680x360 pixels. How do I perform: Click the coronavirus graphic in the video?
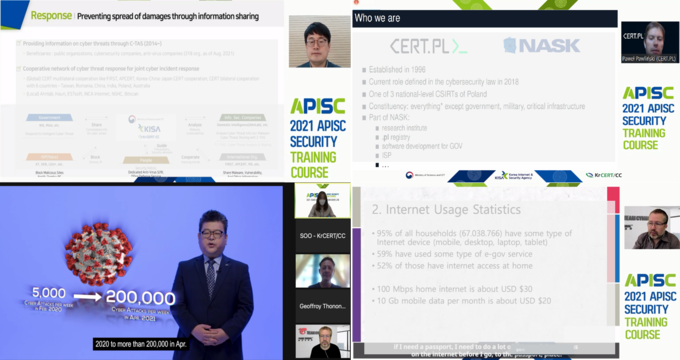[98, 253]
